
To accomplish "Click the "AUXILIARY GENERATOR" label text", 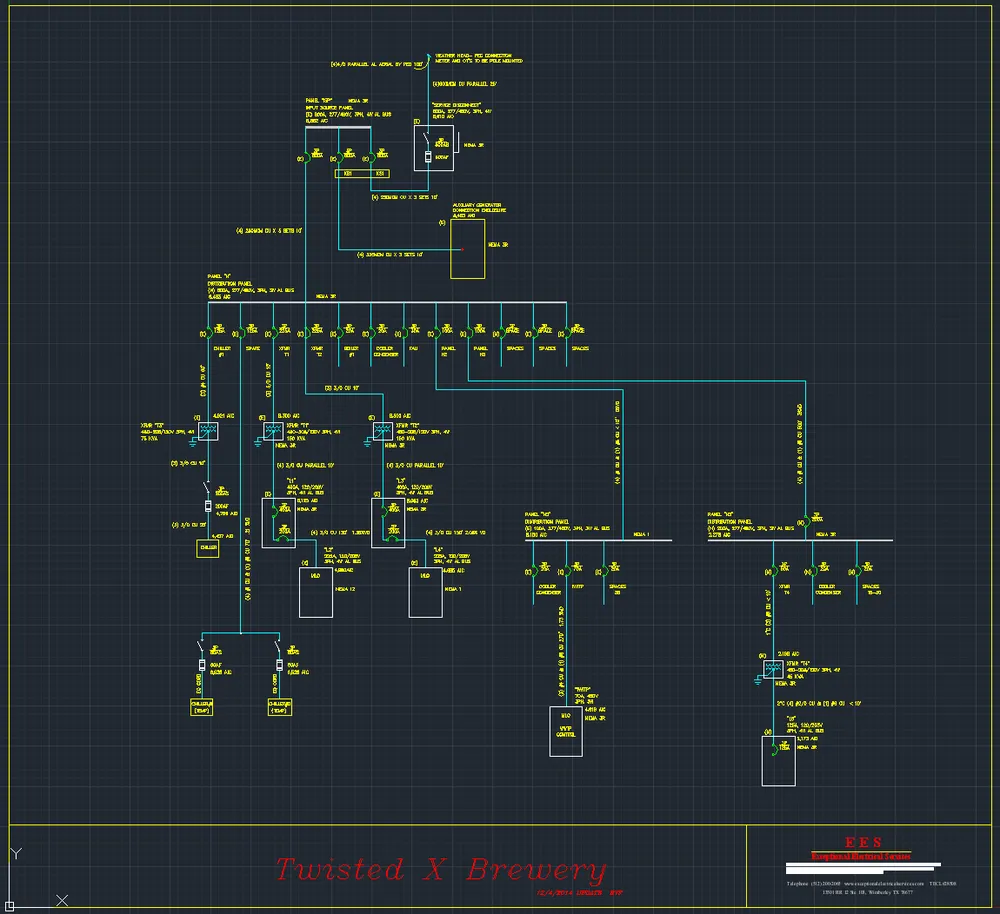I will pos(477,205).
